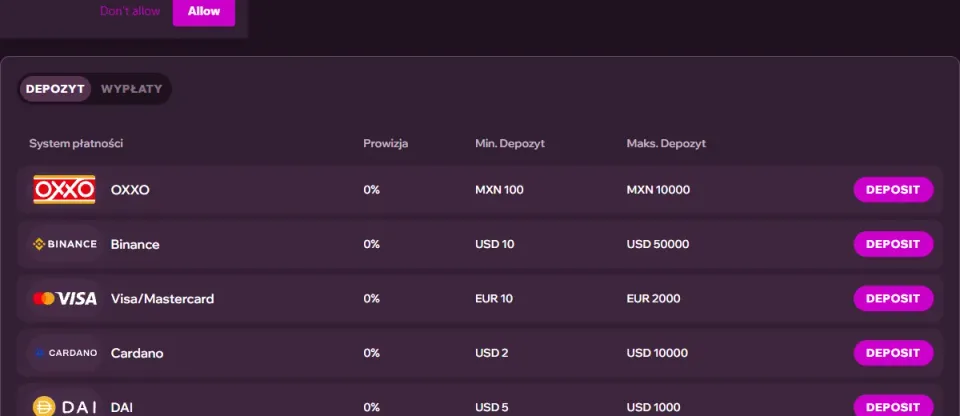The height and width of the screenshot is (416, 960).
Task: Click the USD 10000 maximum deposit value
Action: pyautogui.click(x=657, y=353)
